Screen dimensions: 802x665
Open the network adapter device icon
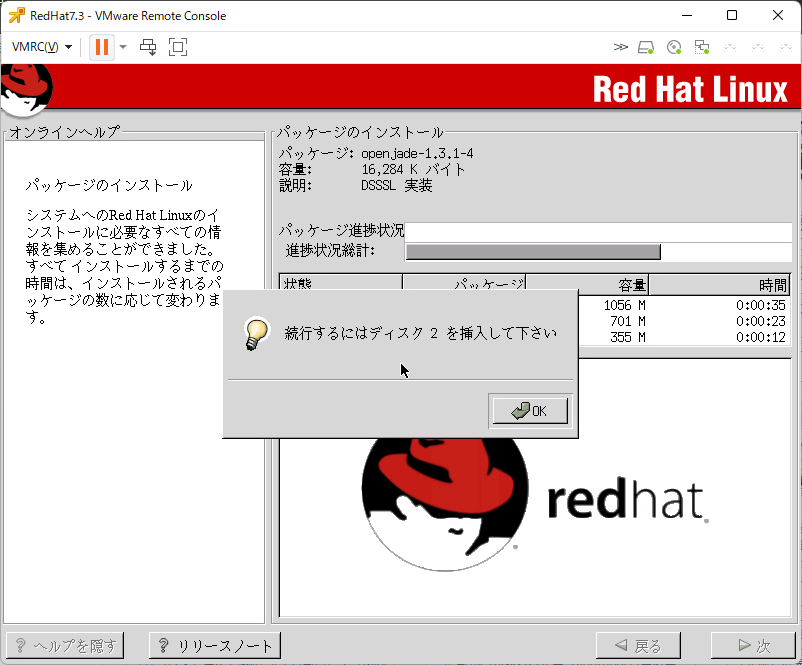(702, 48)
